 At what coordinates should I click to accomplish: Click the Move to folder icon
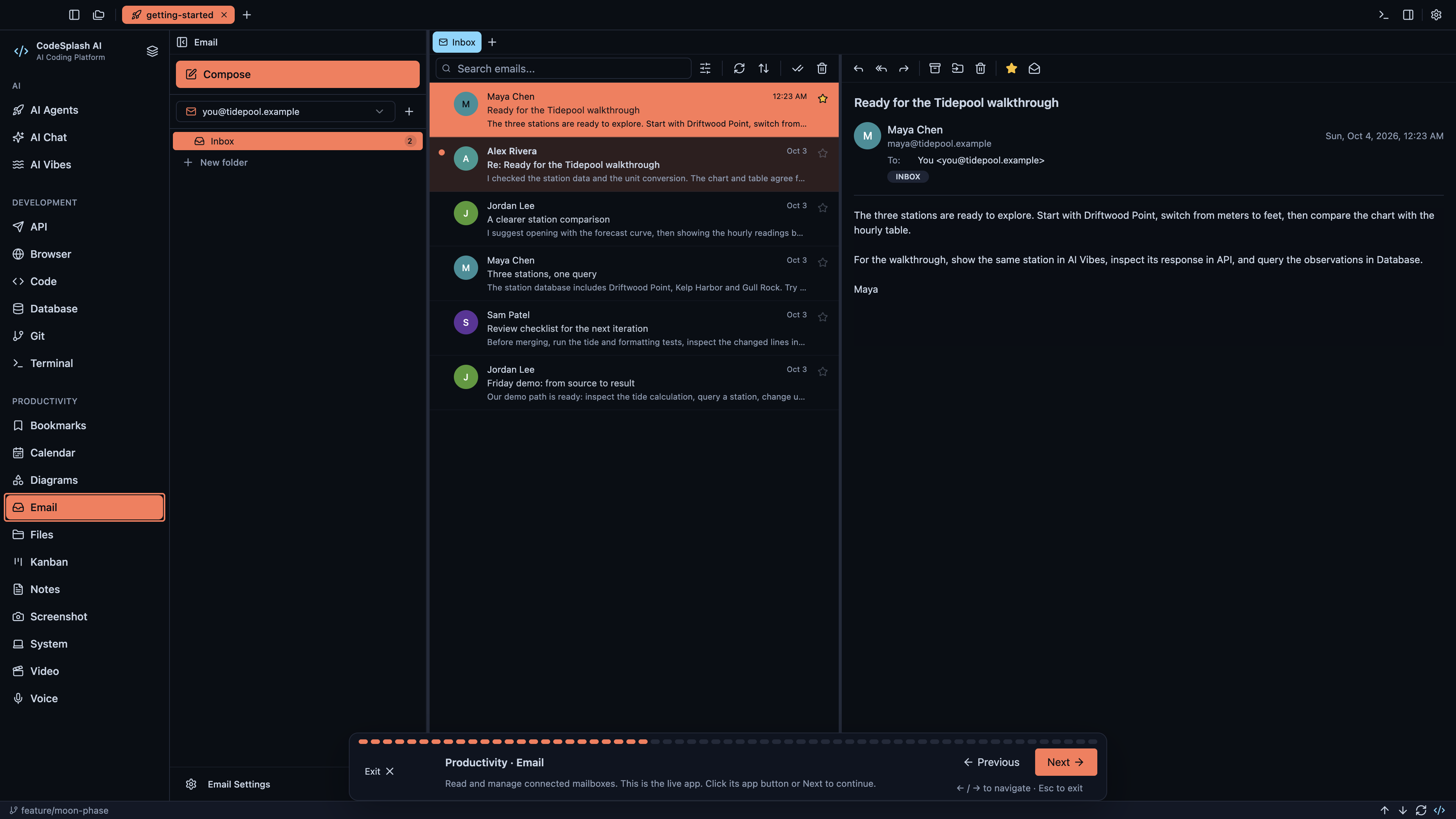tap(957, 68)
